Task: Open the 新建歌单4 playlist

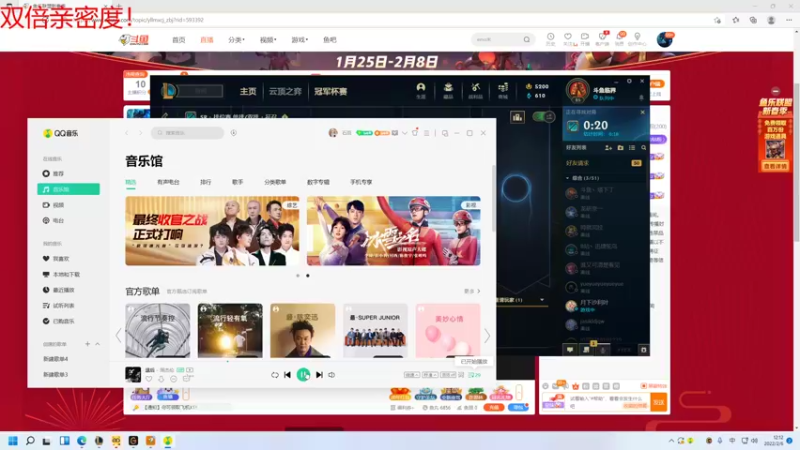Action: click(x=56, y=359)
